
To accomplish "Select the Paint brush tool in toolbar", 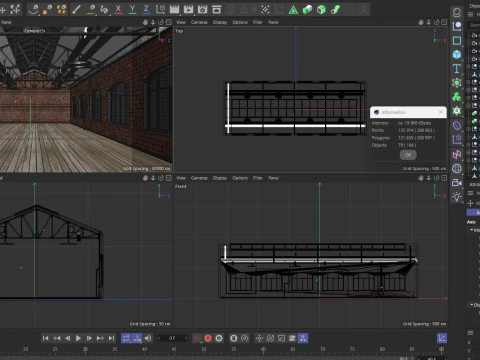I will [76, 9].
